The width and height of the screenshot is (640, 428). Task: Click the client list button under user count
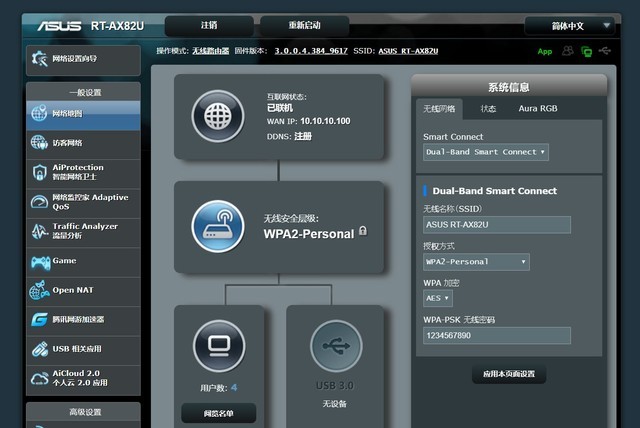[x=218, y=413]
